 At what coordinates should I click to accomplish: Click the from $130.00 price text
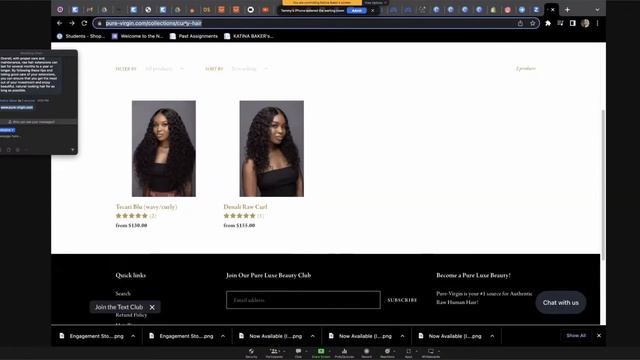[131, 225]
